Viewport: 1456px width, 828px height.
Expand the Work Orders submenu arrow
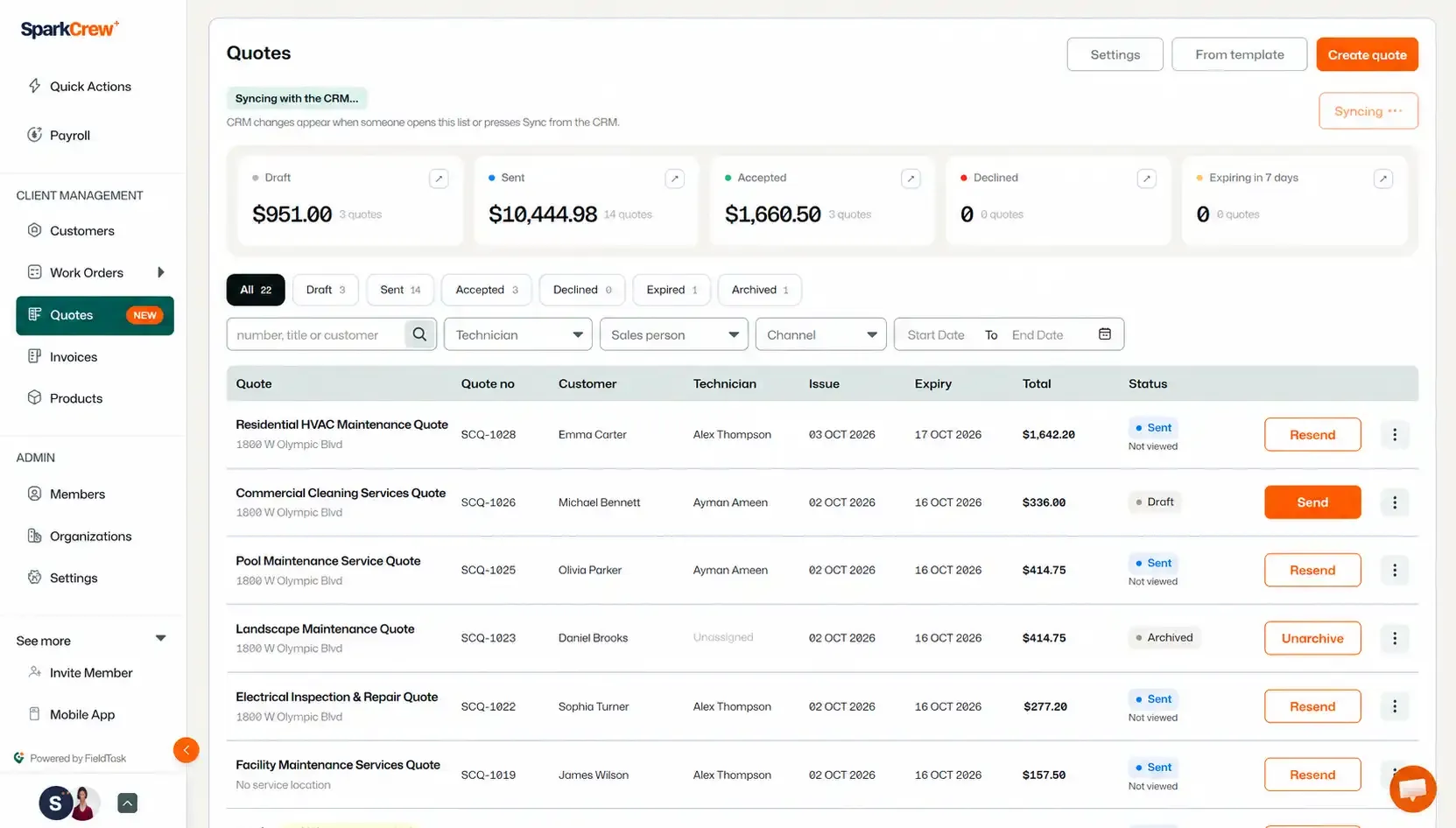(161, 272)
